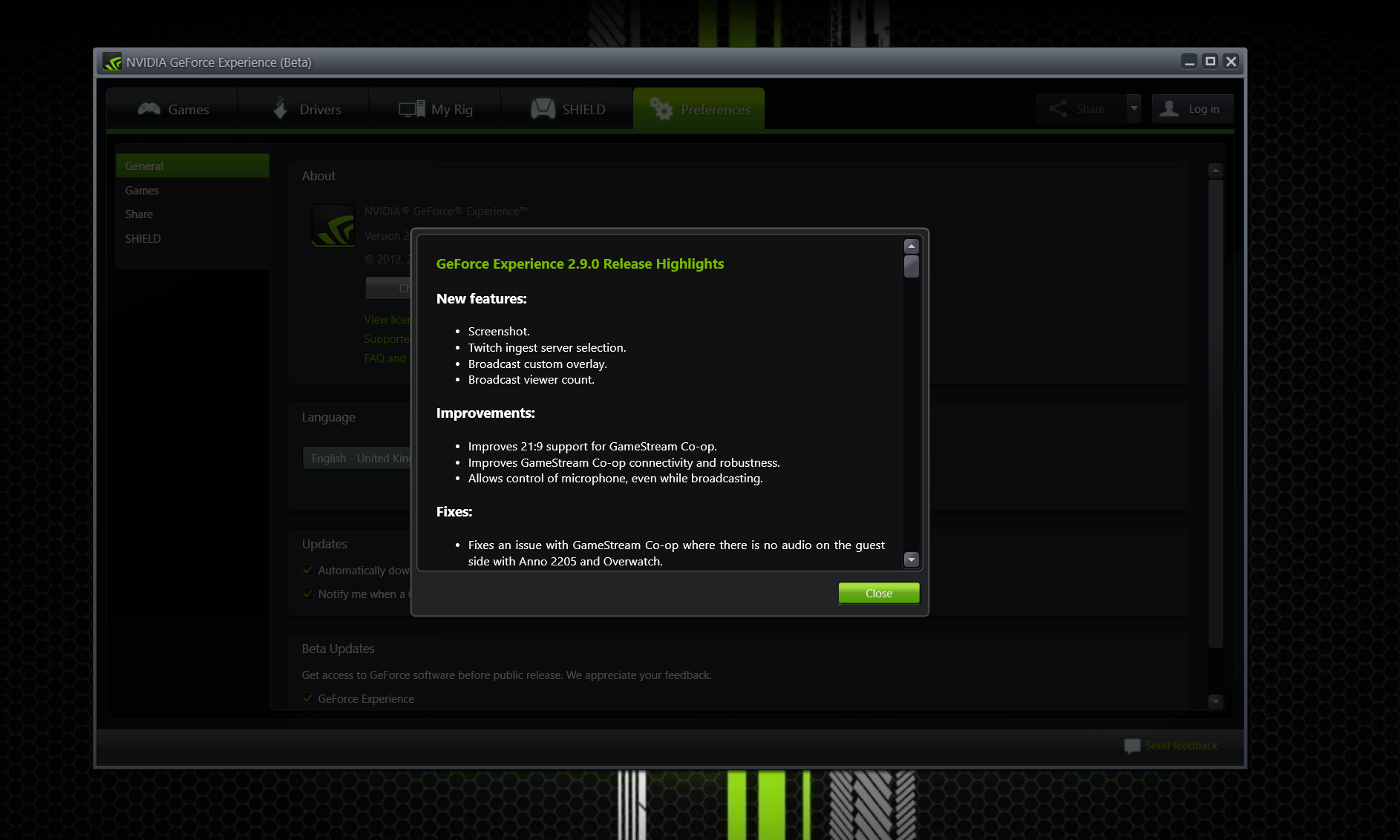Image resolution: width=1400 pixels, height=840 pixels.
Task: Click the dialog scrollbar up arrow
Action: click(912, 246)
